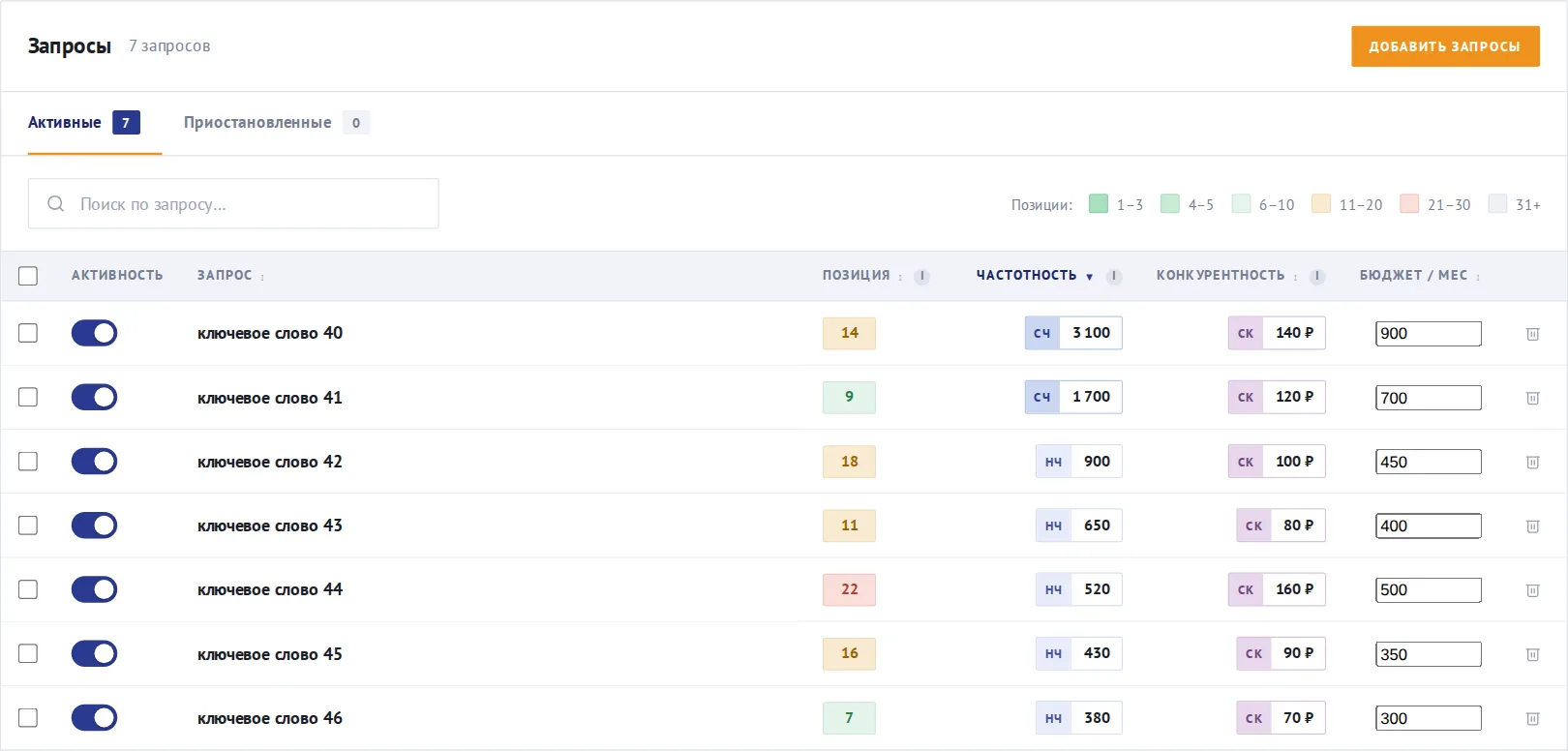Disable activity toggle for ключевое слово 41
Viewport: 1568px width, 751px height.
tap(94, 397)
